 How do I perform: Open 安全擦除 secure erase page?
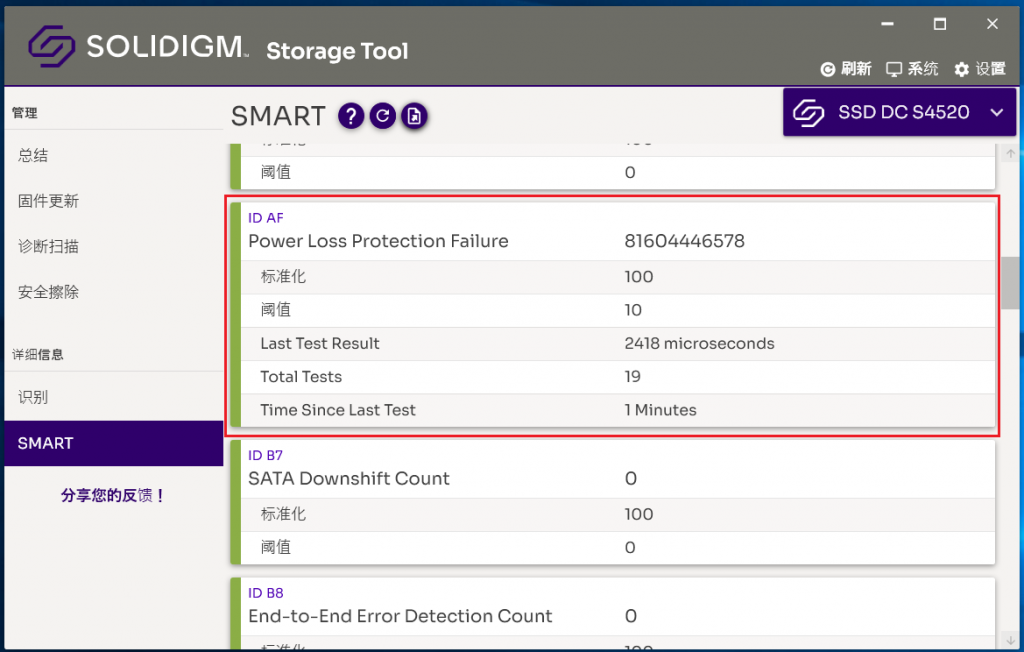coord(114,292)
